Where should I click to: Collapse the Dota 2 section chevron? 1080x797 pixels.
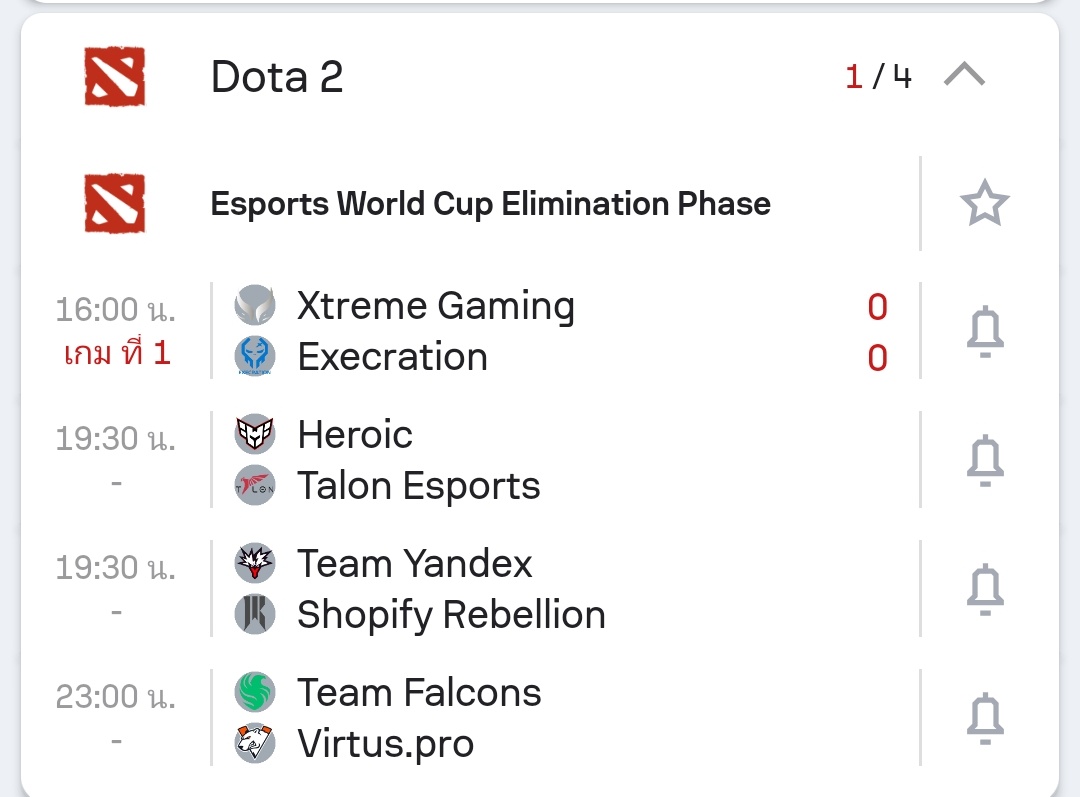click(x=964, y=74)
